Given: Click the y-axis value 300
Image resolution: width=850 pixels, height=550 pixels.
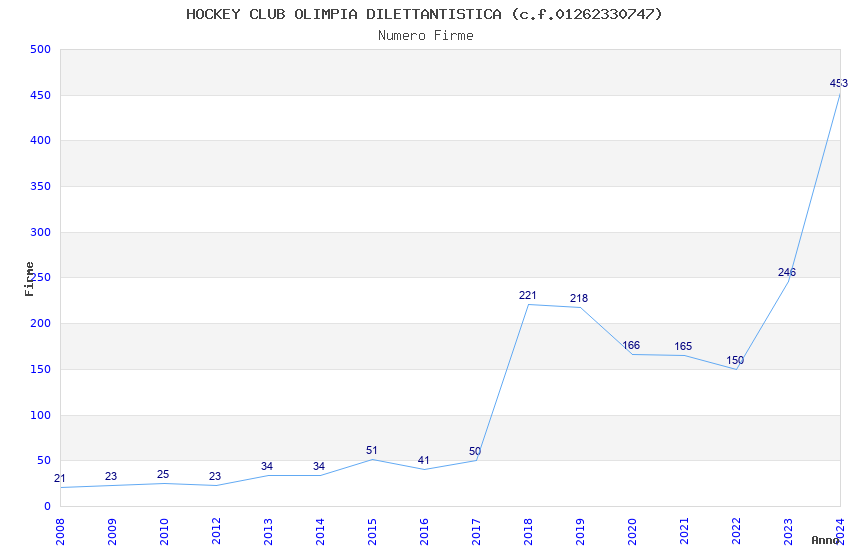Looking at the screenshot, I should coord(41,232).
